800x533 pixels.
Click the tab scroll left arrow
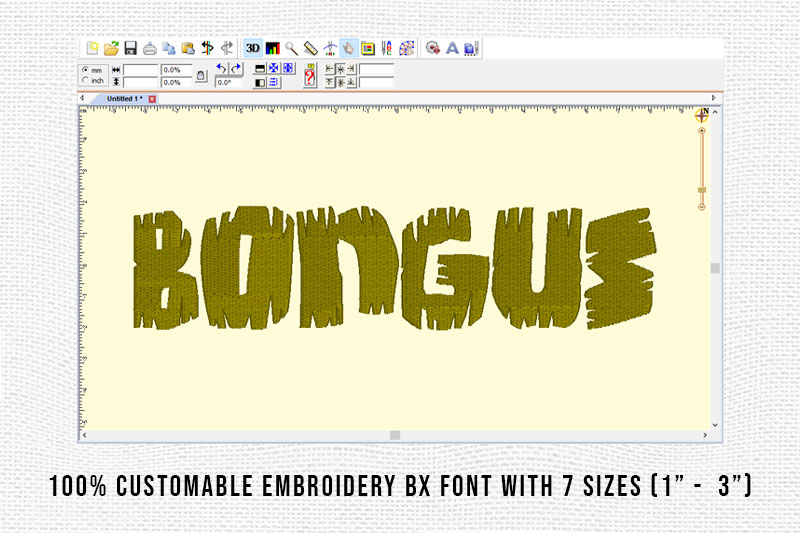pos(83,98)
